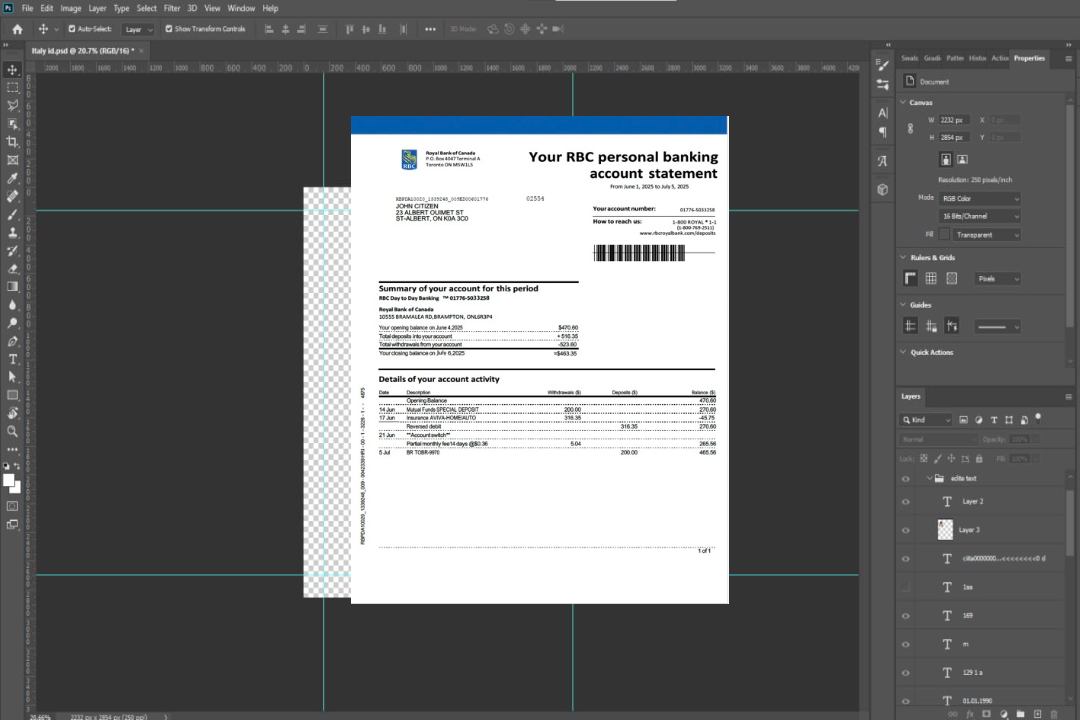
Task: Toggle Show Transform Controls checkbox
Action: (169, 29)
